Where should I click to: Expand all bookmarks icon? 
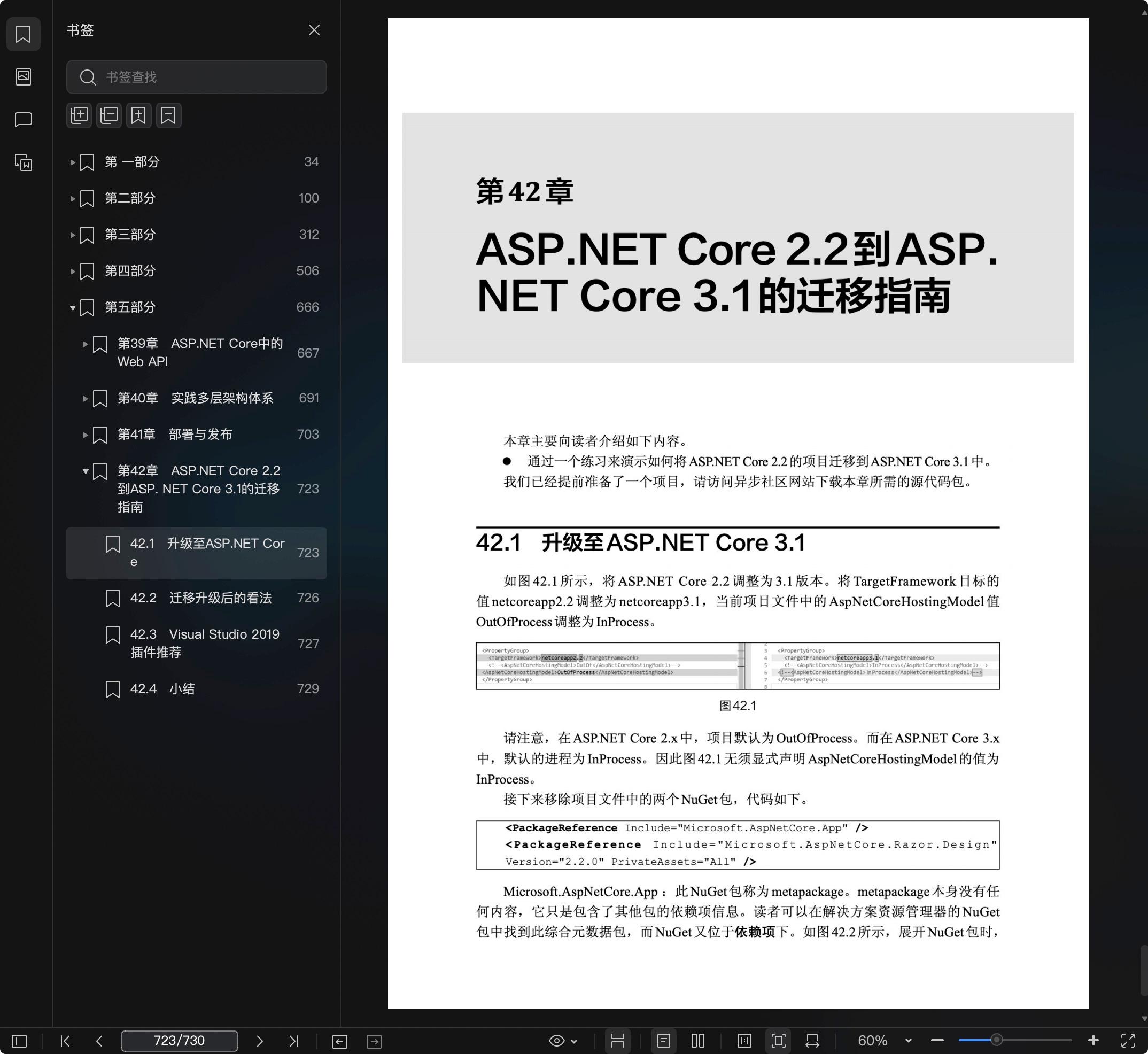(79, 115)
